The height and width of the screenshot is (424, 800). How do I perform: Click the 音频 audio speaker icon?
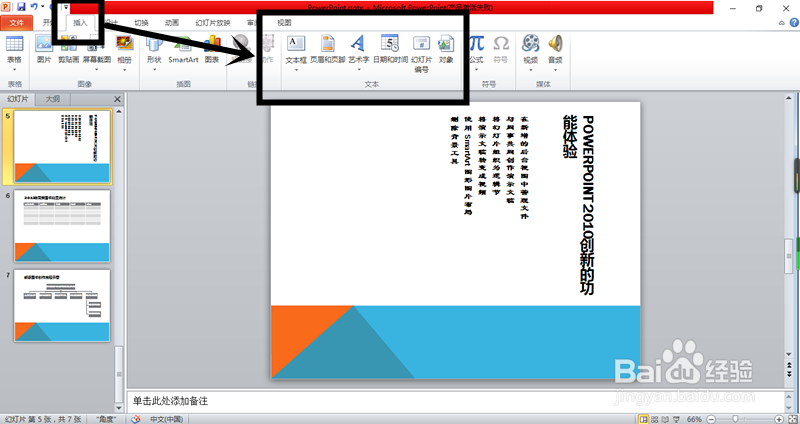pyautogui.click(x=555, y=44)
